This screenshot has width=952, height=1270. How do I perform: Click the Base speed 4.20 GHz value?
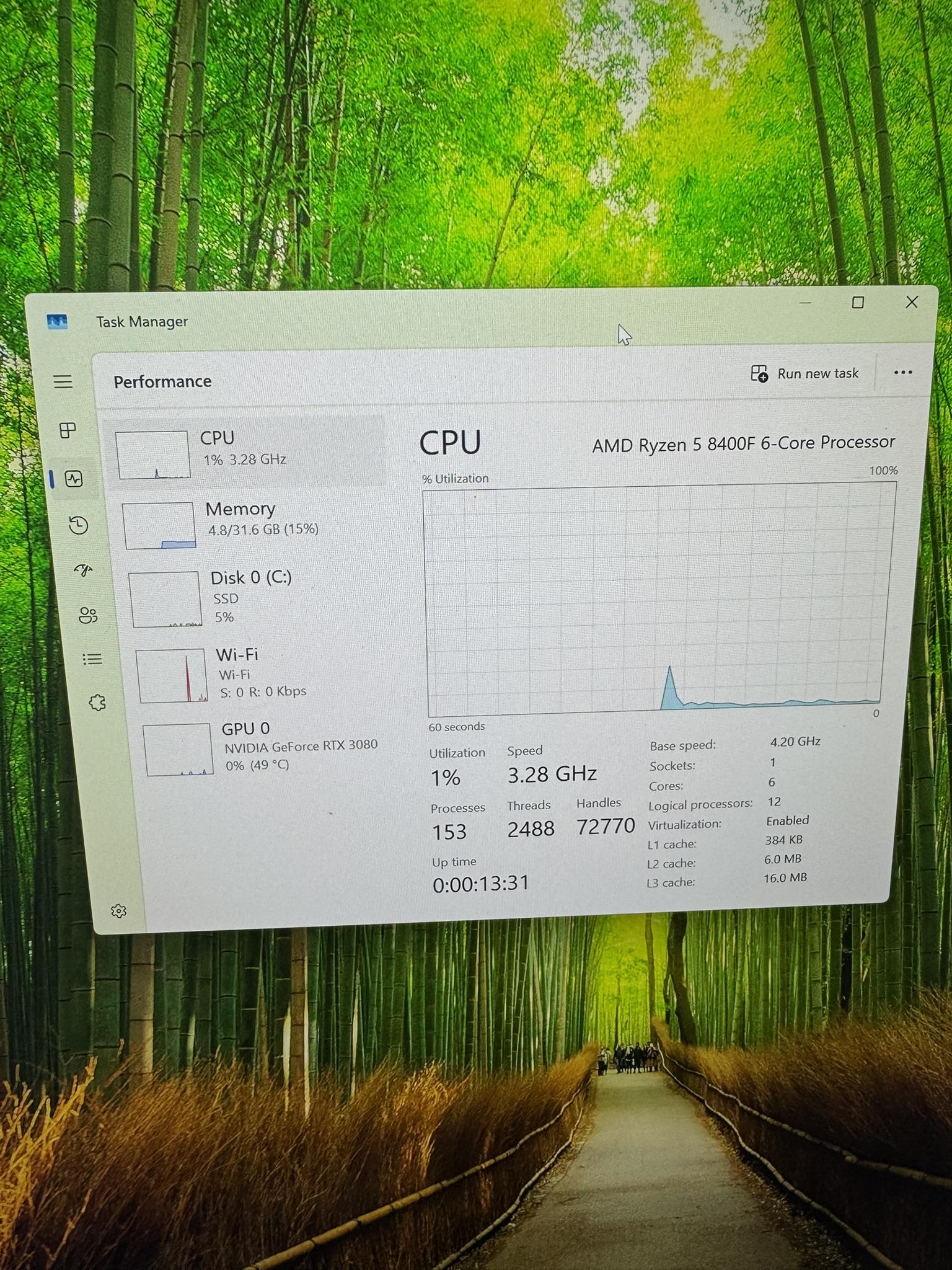[x=795, y=742]
